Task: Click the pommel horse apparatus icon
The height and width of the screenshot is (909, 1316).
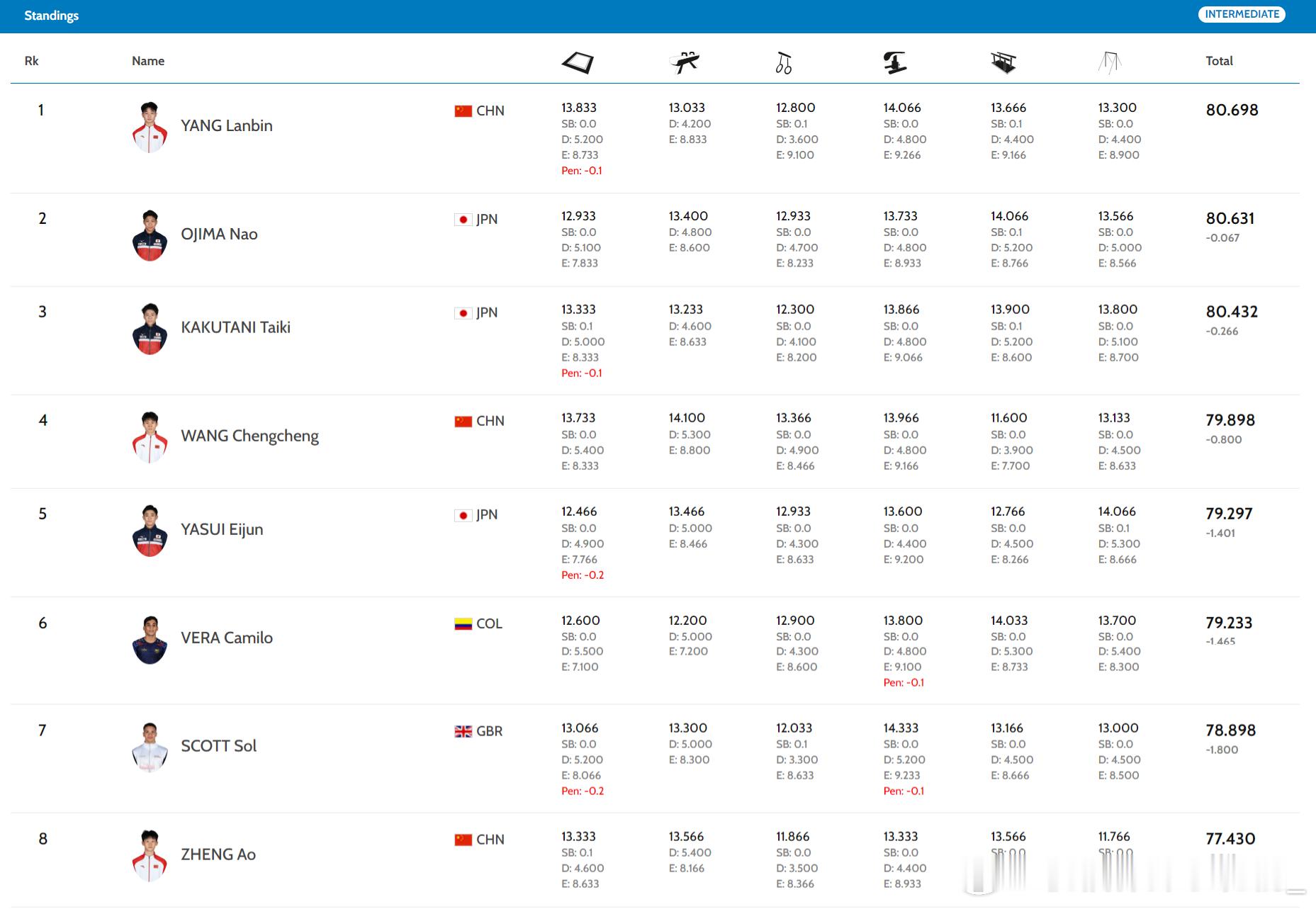Action: click(x=685, y=62)
